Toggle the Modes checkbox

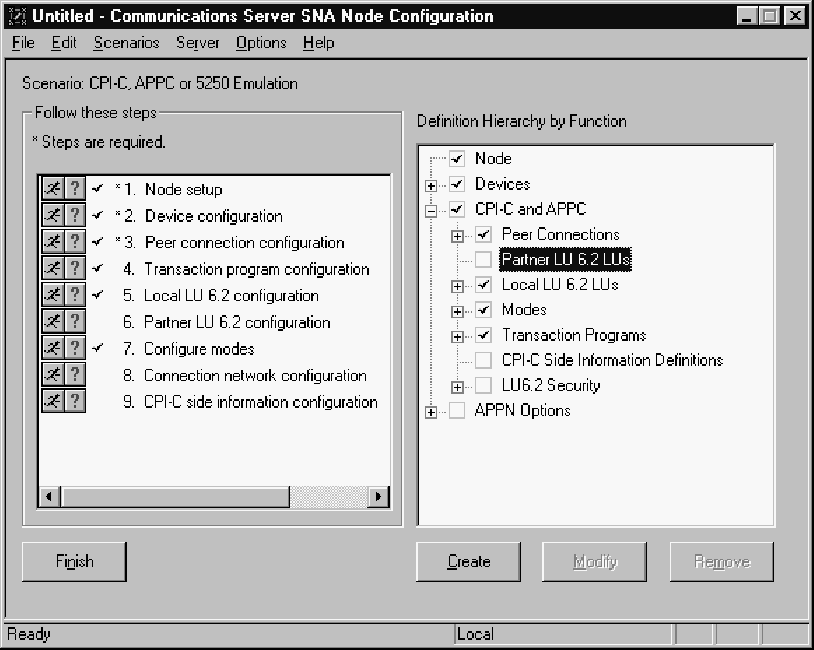point(483,310)
